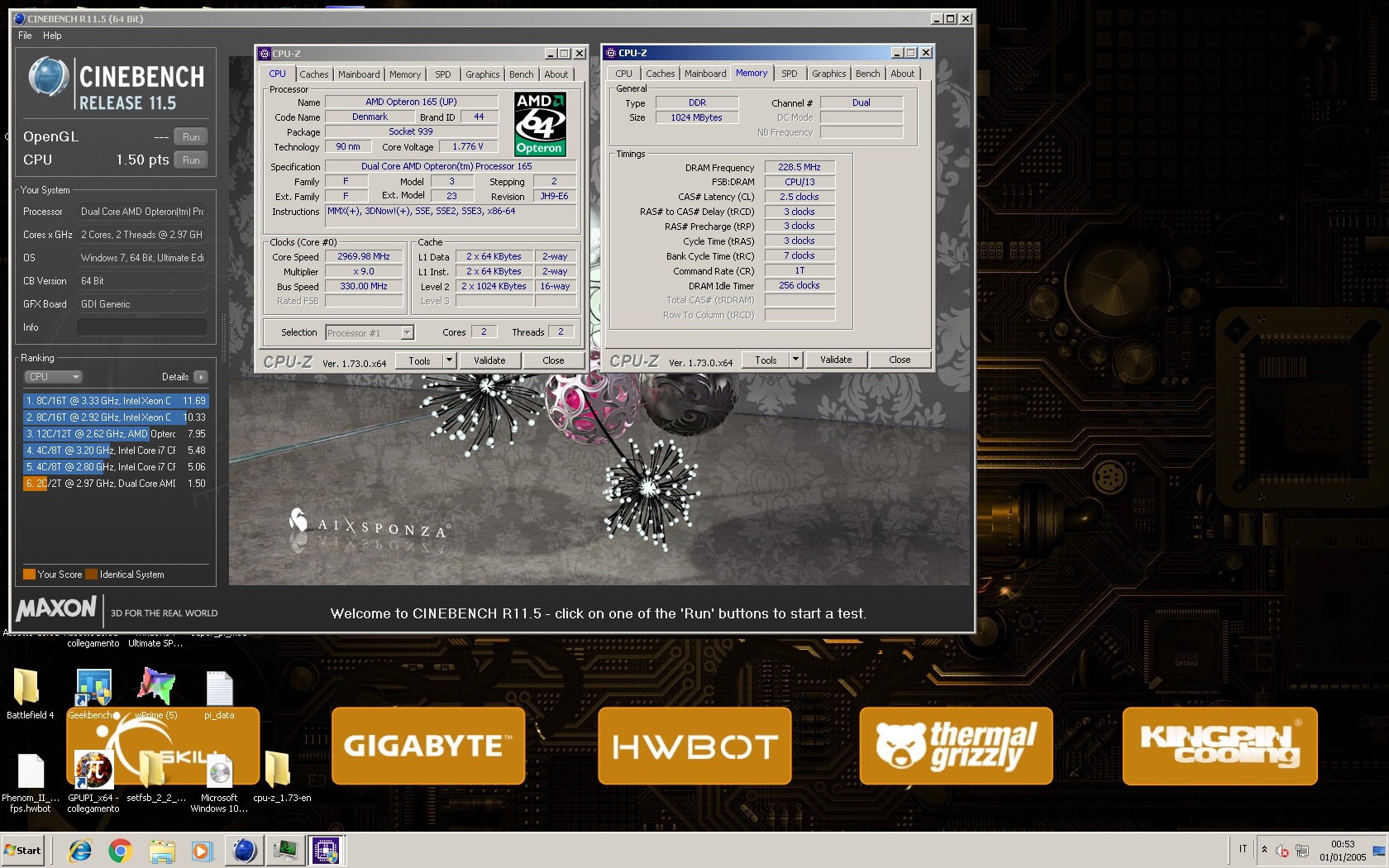
Task: Switch to CPU-Z via its taskbar icon
Action: (x=326, y=851)
